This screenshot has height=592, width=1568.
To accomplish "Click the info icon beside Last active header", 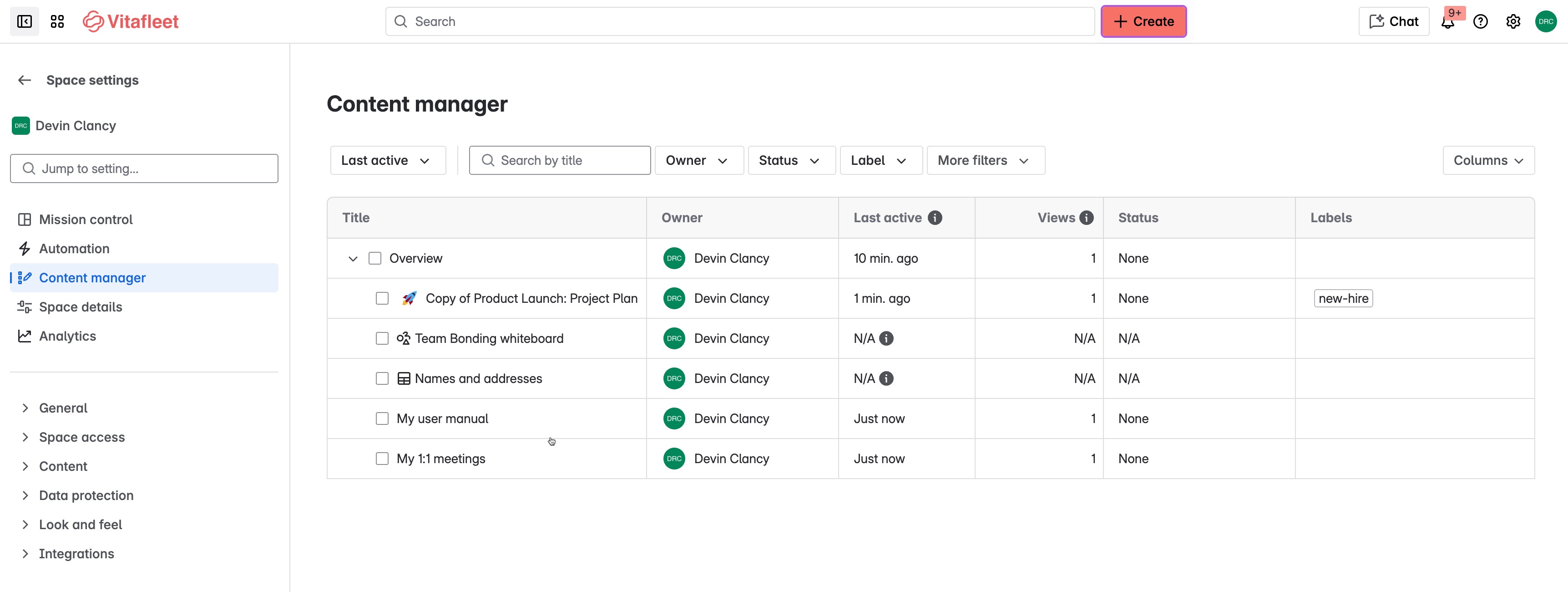I will tap(935, 218).
